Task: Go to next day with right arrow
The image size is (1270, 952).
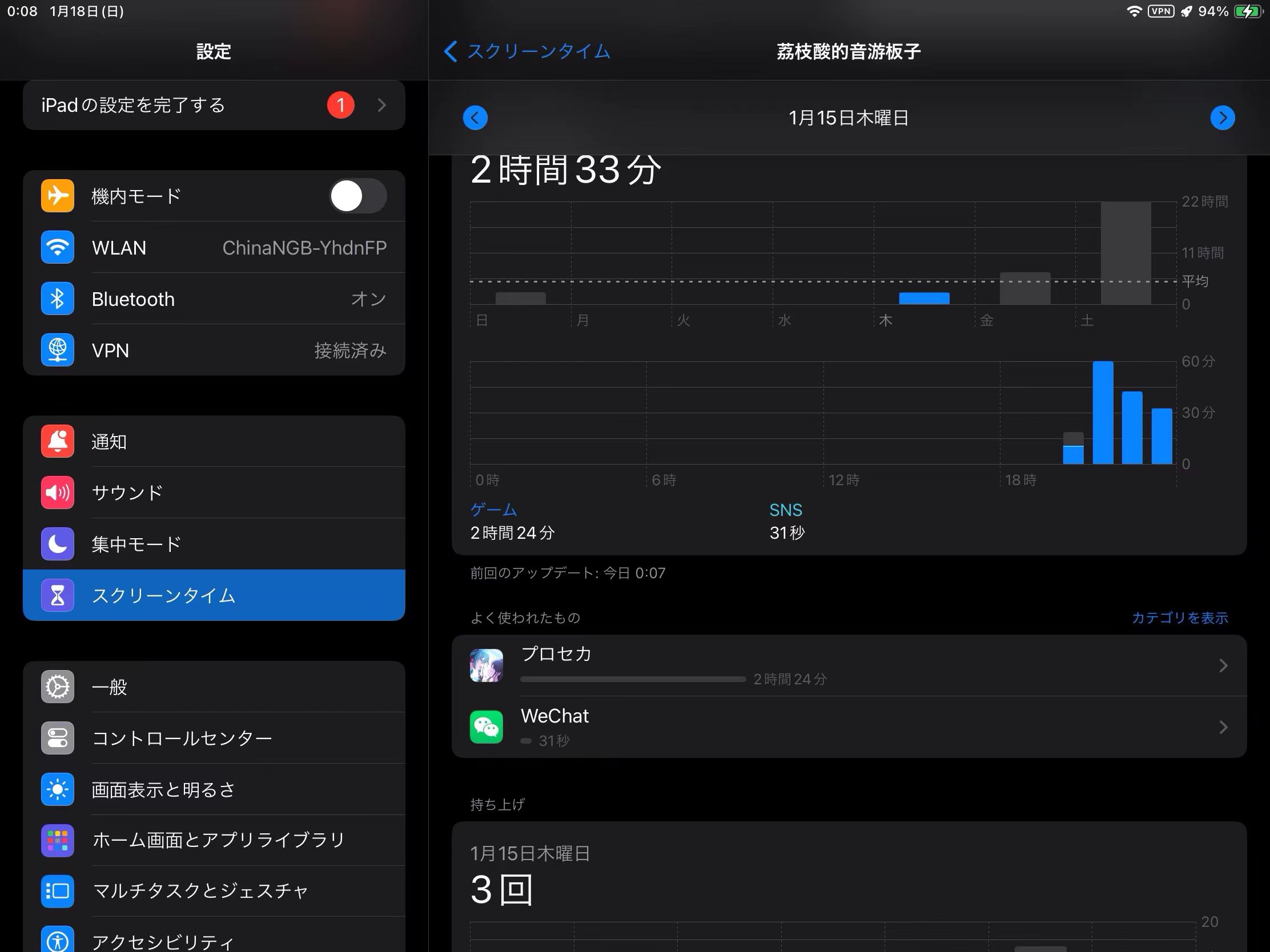Action: point(1223,118)
